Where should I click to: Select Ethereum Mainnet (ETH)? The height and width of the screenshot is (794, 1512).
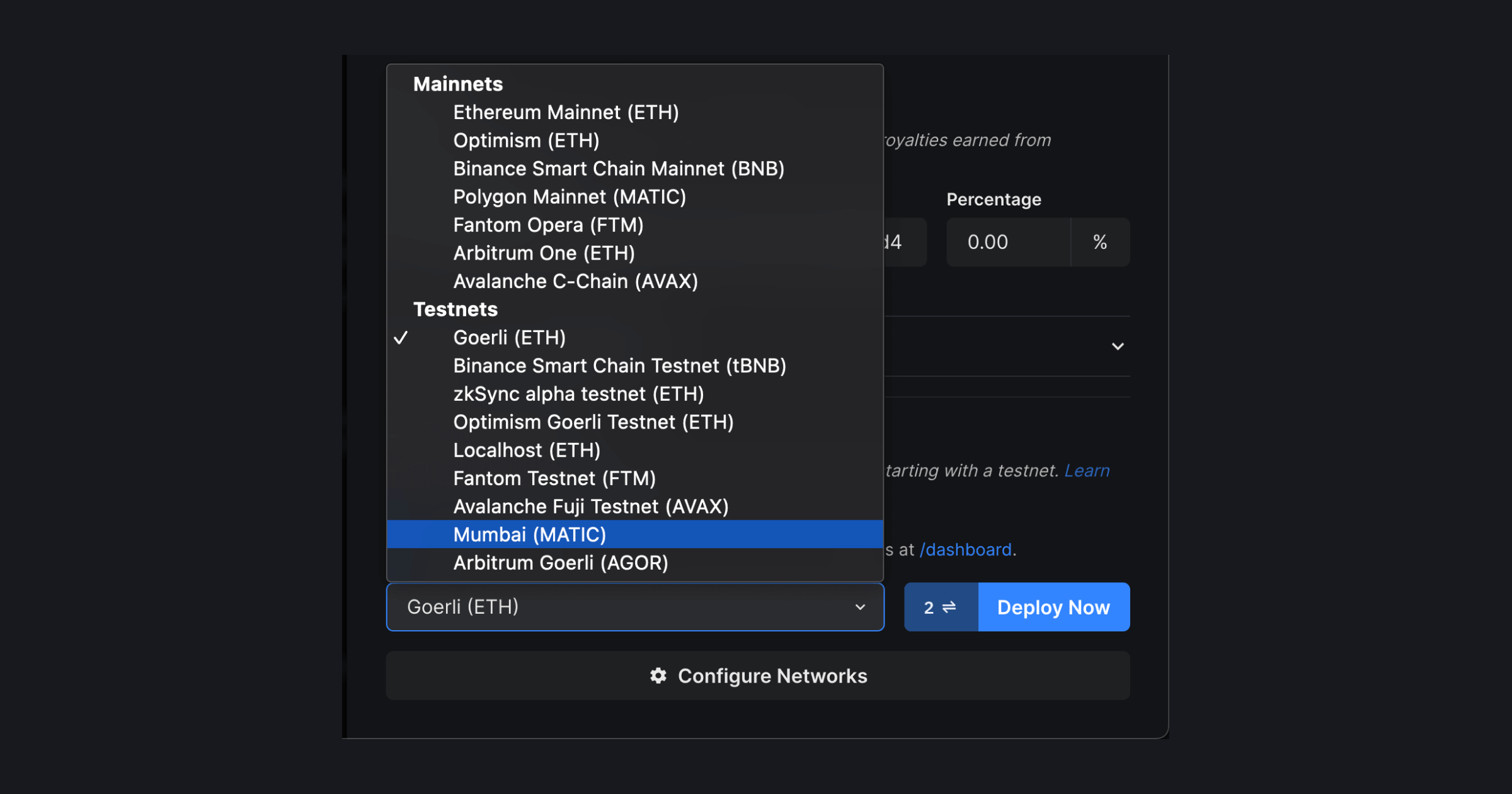tap(566, 112)
